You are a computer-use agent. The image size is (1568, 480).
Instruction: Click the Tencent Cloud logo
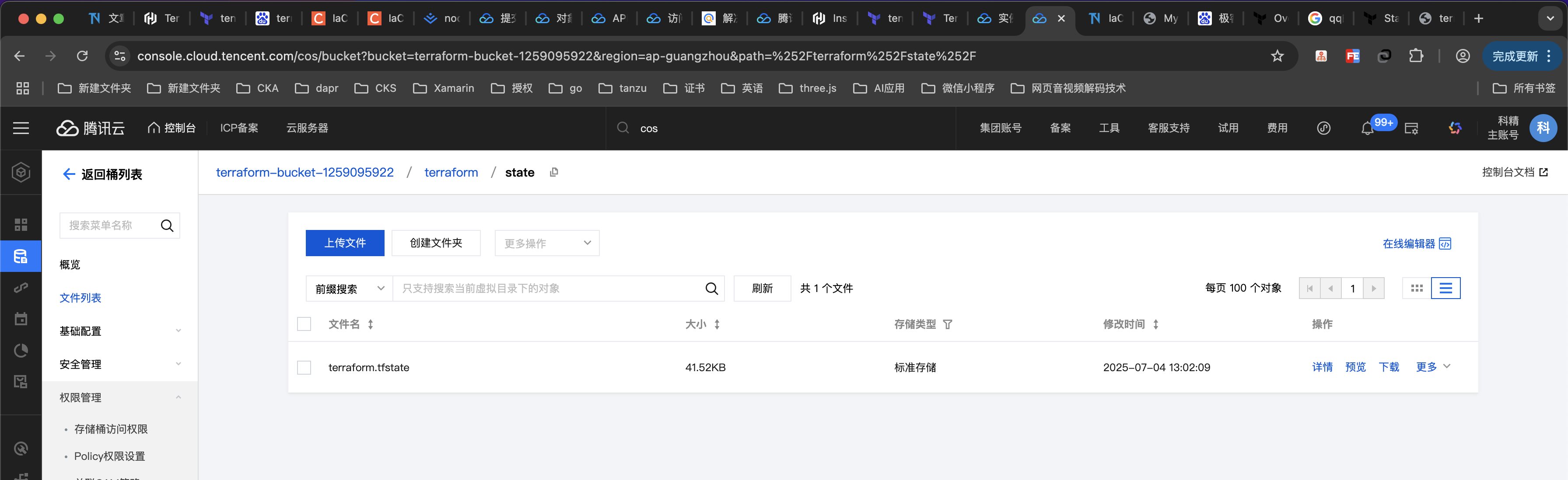91,129
